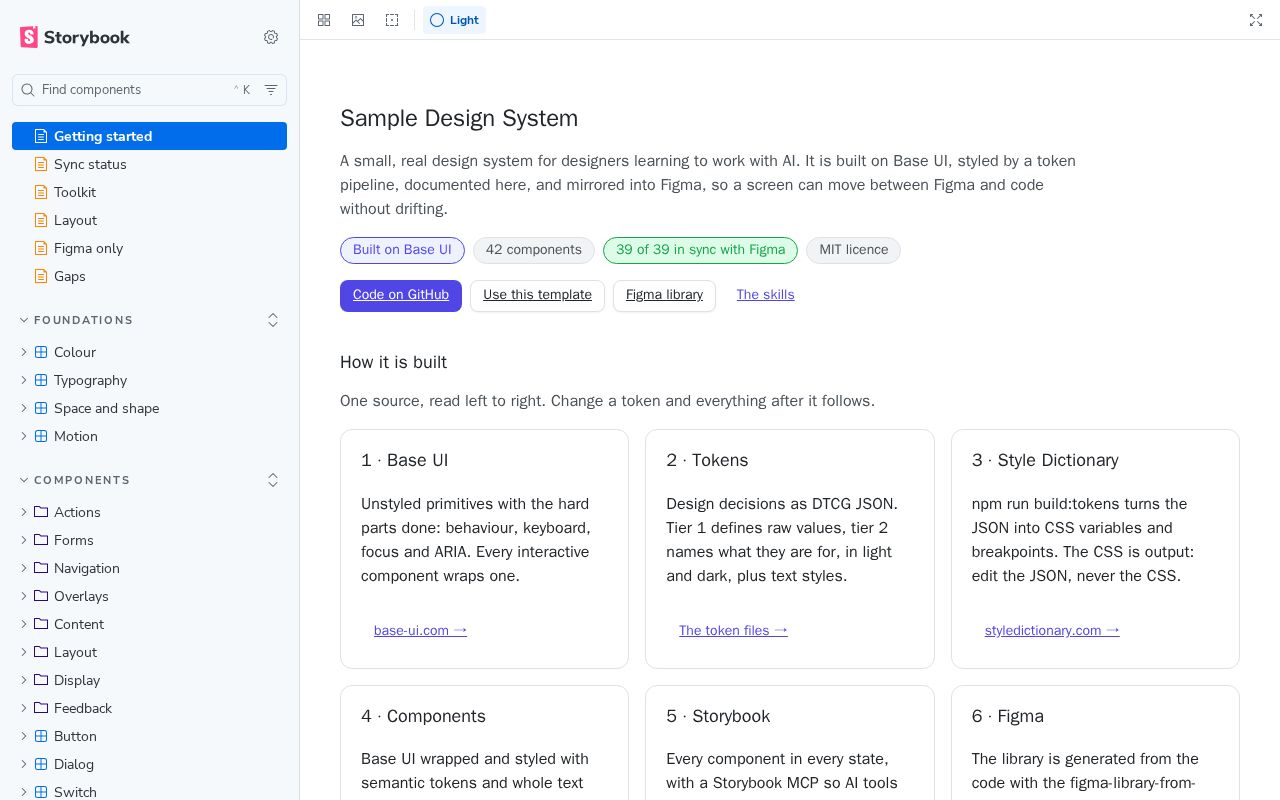Open the background image toolbar icon
This screenshot has height=800, width=1280.
point(358,20)
